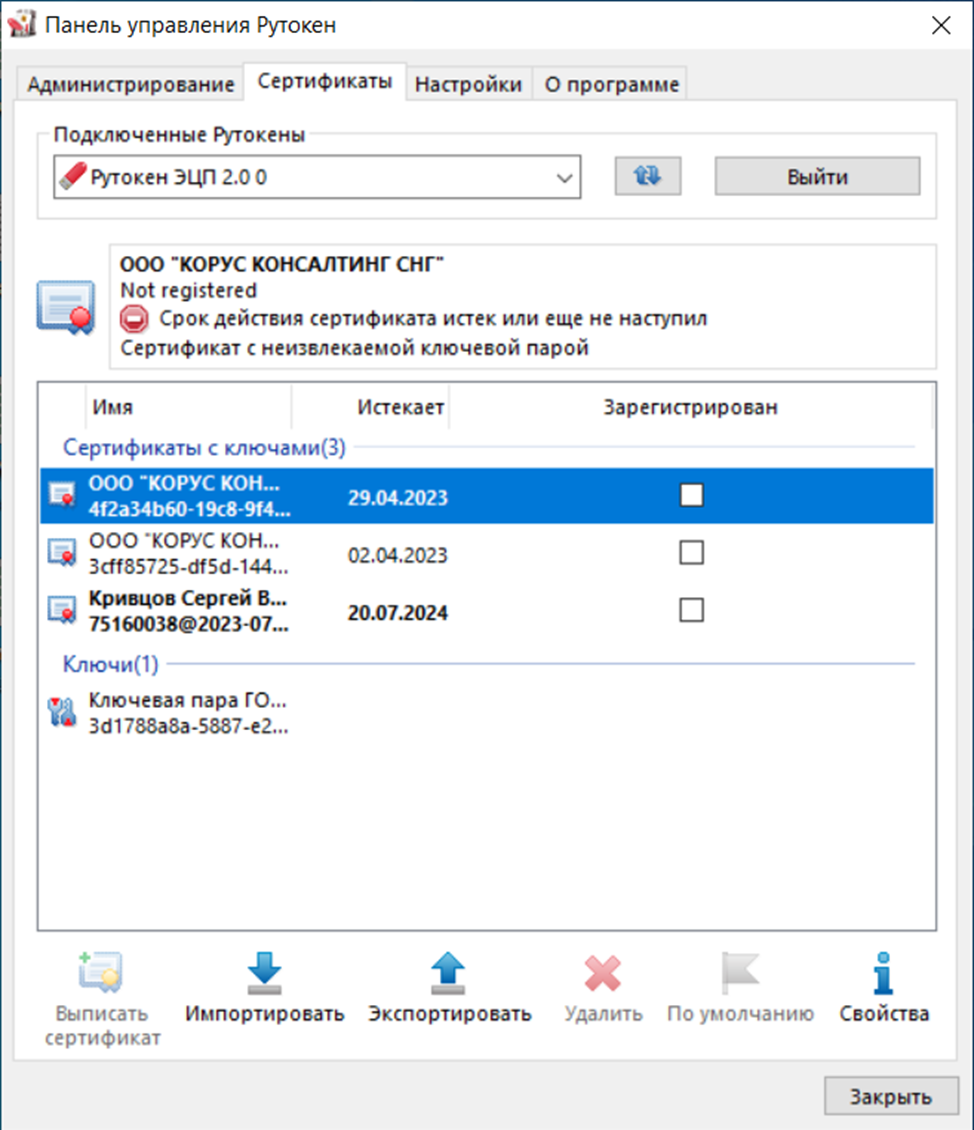The image size is (974, 1130).
Task: Click the 20.07.2024 expiry date
Action: 398,613
